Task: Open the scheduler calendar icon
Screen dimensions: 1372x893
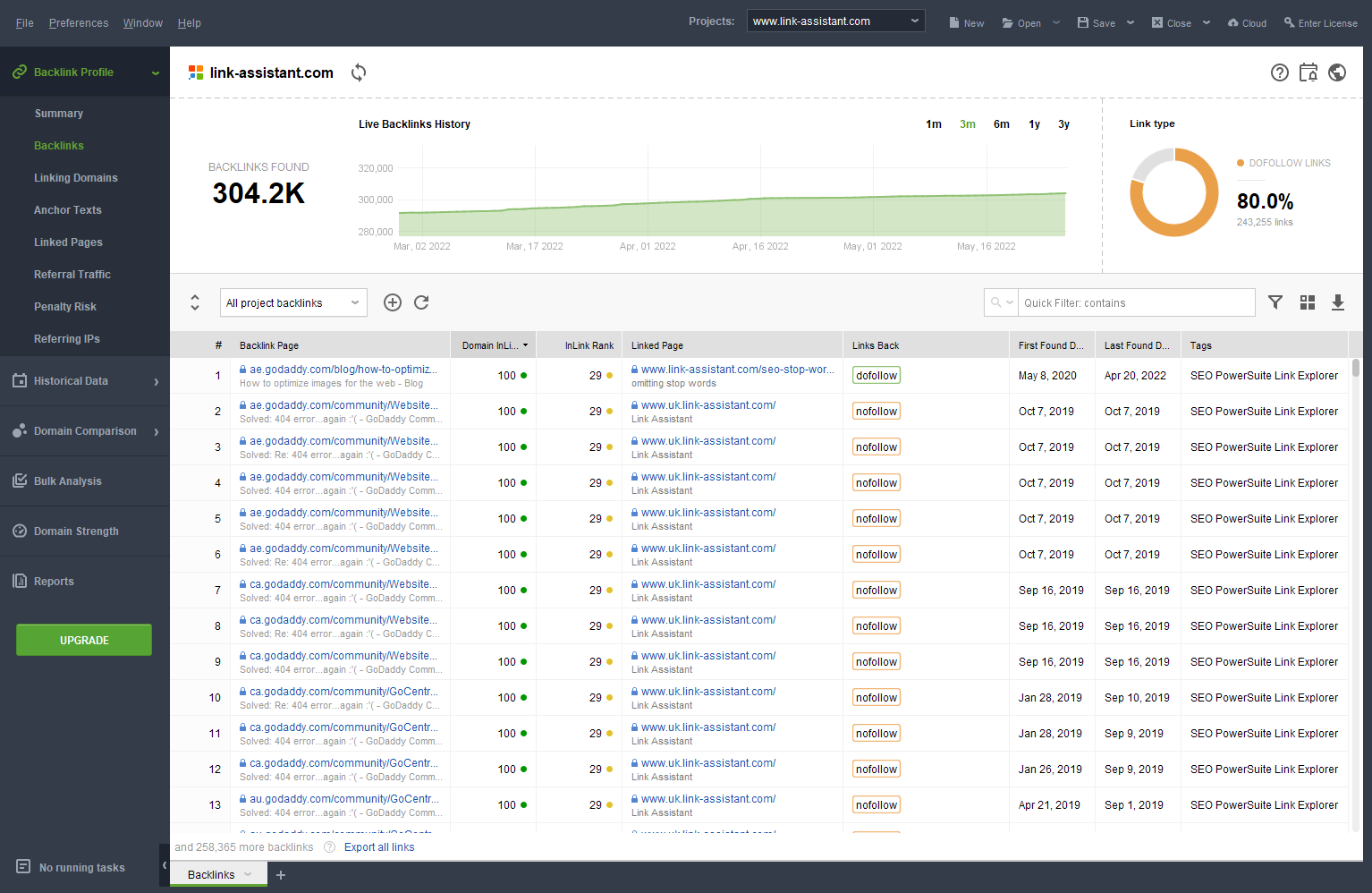Action: click(1308, 72)
